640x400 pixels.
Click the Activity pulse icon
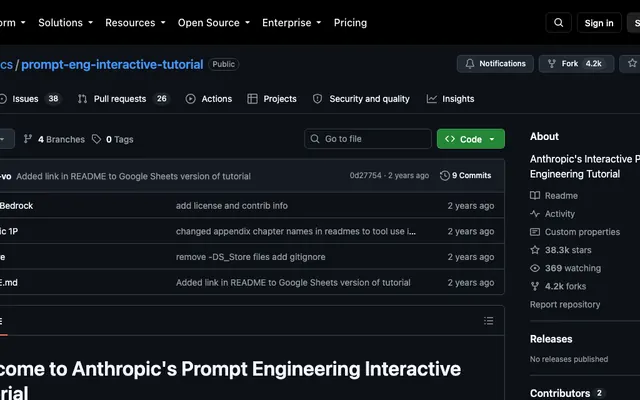pyautogui.click(x=535, y=213)
